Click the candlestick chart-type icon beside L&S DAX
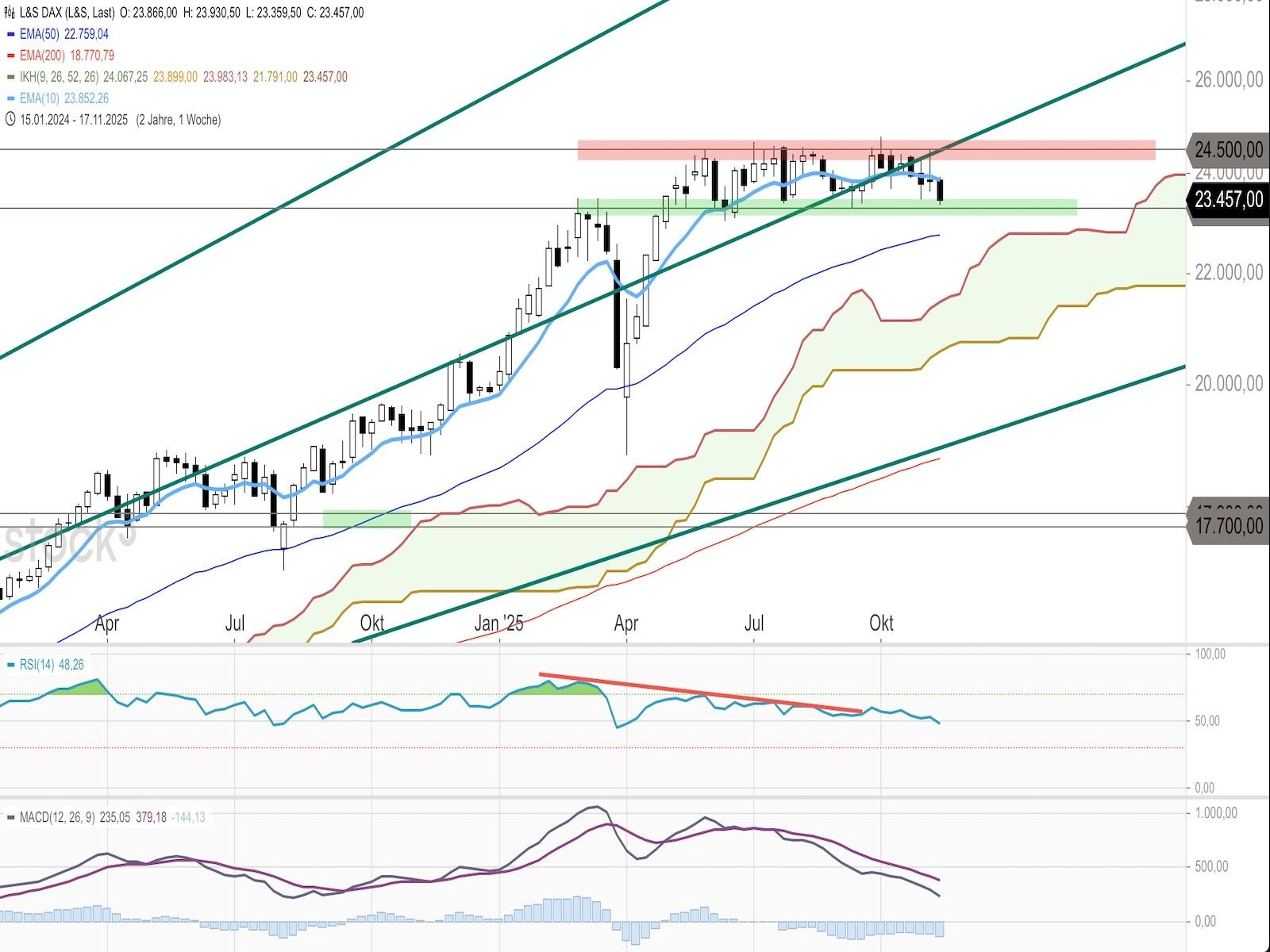The image size is (1270, 952). (x=10, y=13)
